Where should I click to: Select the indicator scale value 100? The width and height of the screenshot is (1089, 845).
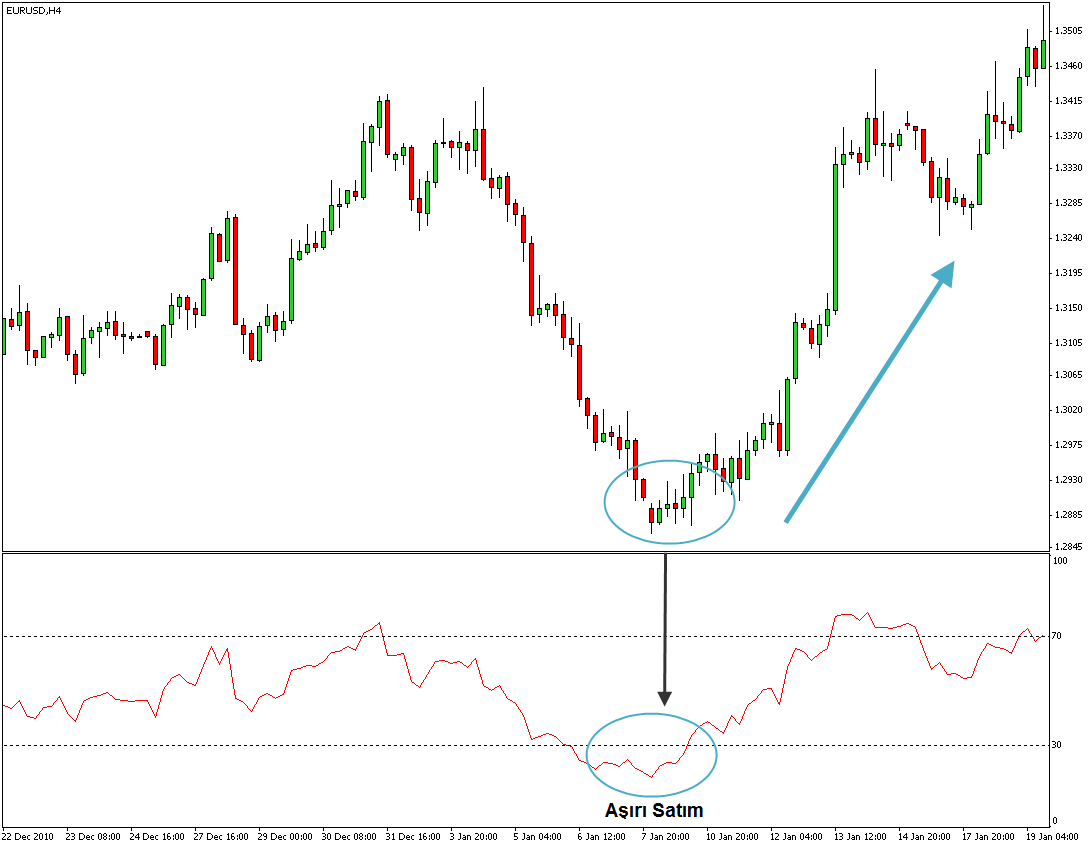pyautogui.click(x=1061, y=560)
